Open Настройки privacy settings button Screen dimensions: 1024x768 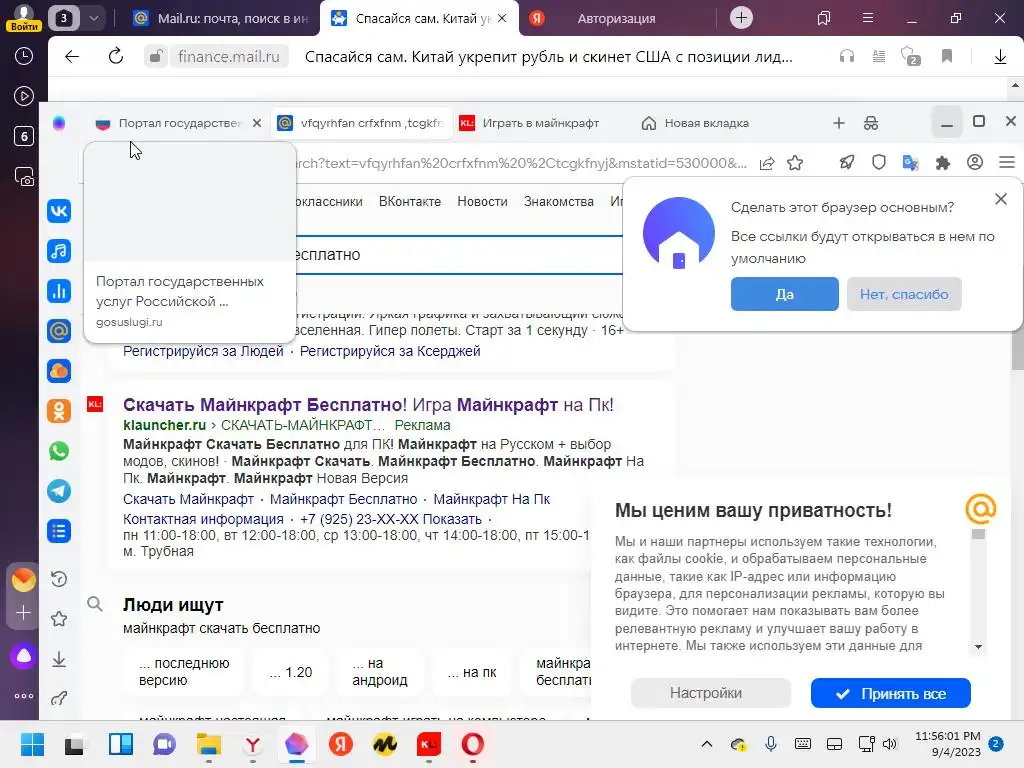point(710,693)
